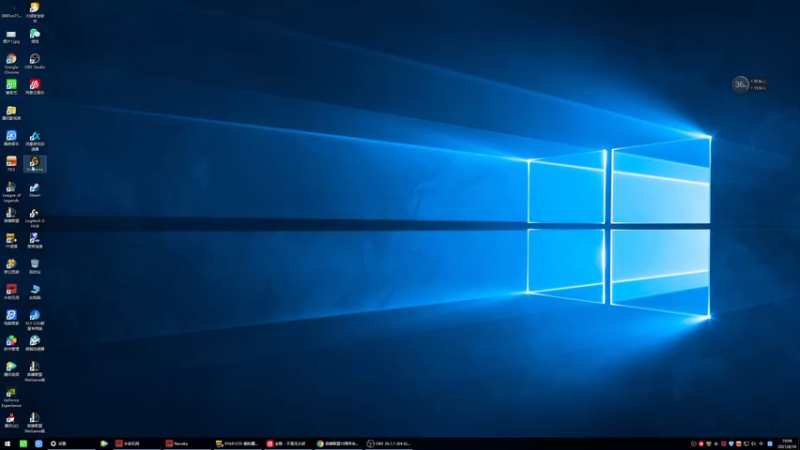Open the top-right security software shortcut
Image resolution: width=800 pixels, height=450 pixels.
click(x=35, y=12)
